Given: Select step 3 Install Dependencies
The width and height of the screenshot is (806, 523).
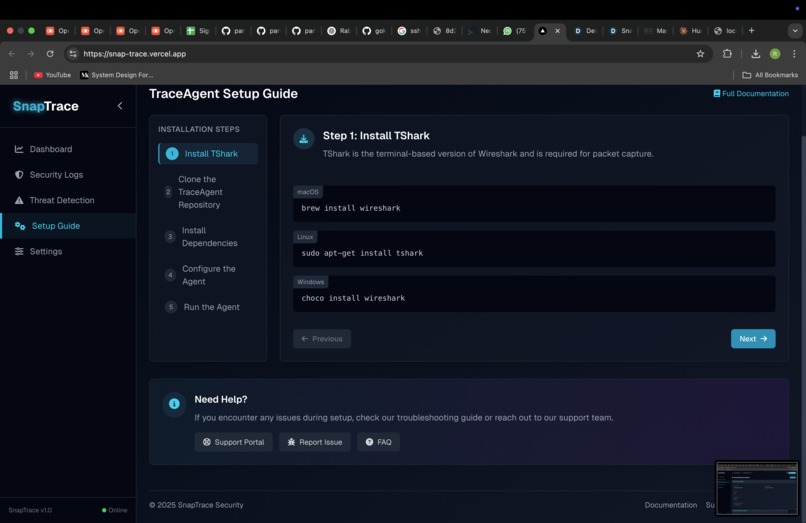Looking at the screenshot, I should point(208,237).
